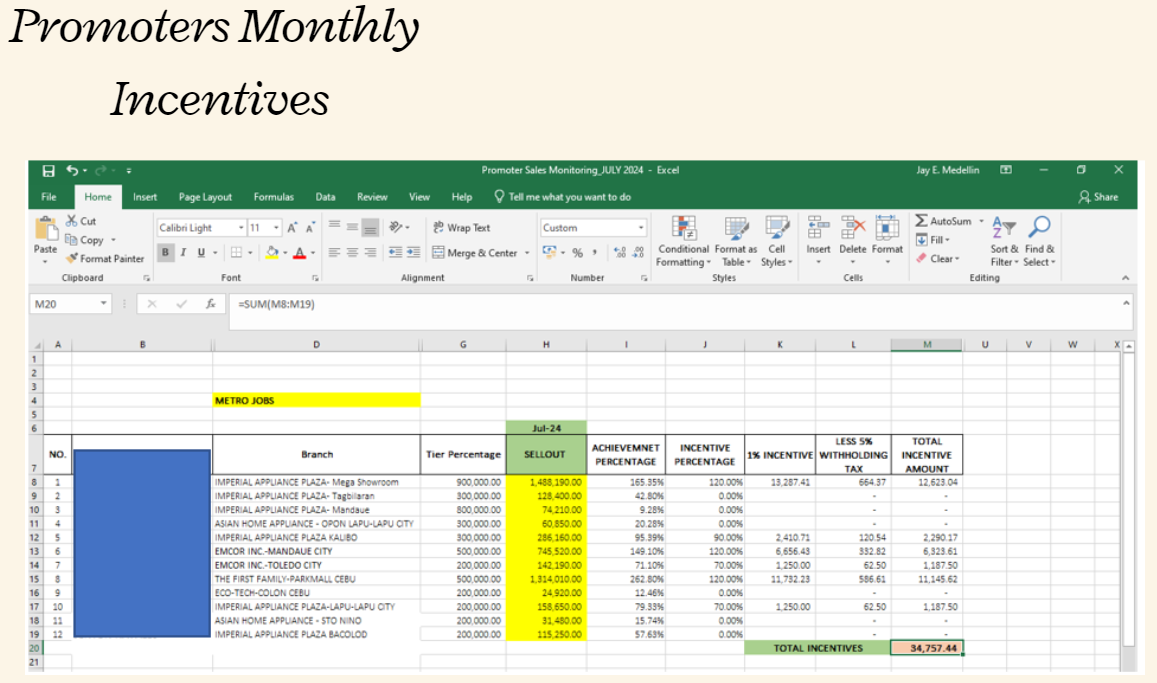This screenshot has height=683, width=1157.
Task: Click the Insert Function fx icon
Action: pos(210,304)
